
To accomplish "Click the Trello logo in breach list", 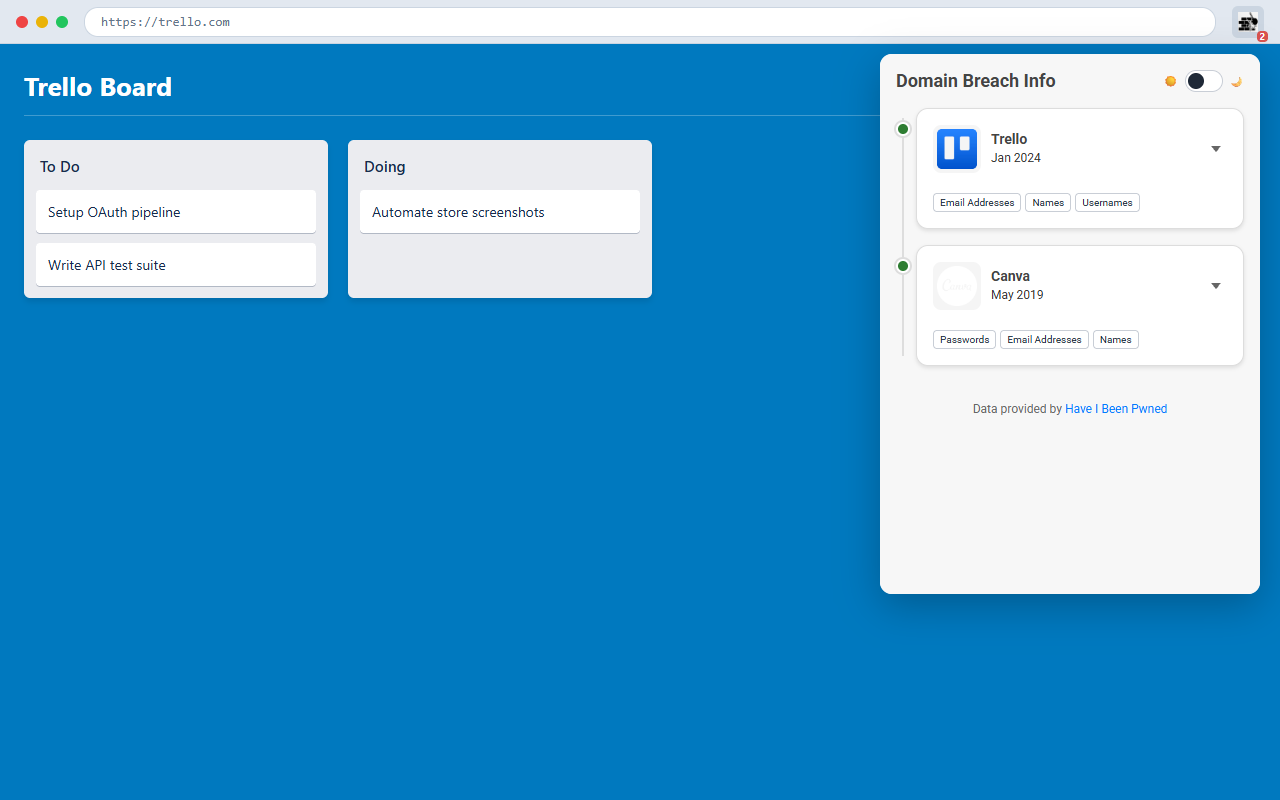I will point(957,149).
